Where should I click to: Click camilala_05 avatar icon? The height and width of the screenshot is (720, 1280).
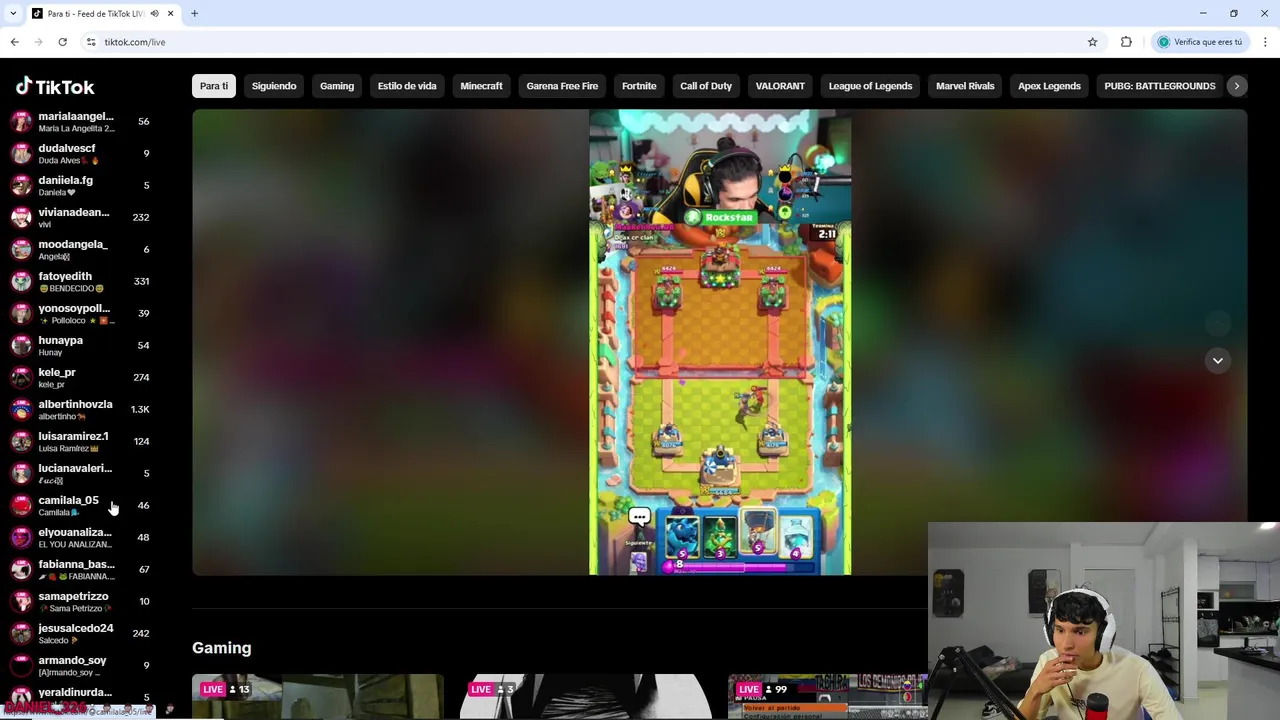pos(21,506)
